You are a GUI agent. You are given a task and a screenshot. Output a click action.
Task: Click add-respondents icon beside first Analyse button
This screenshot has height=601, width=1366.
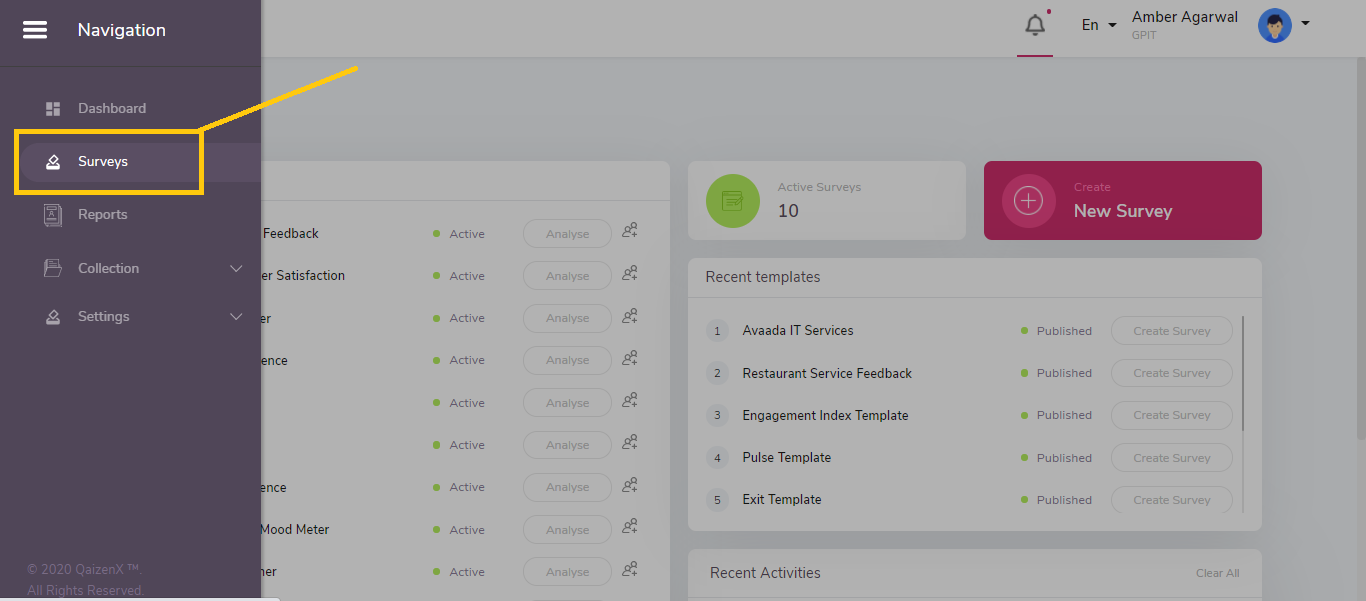630,231
